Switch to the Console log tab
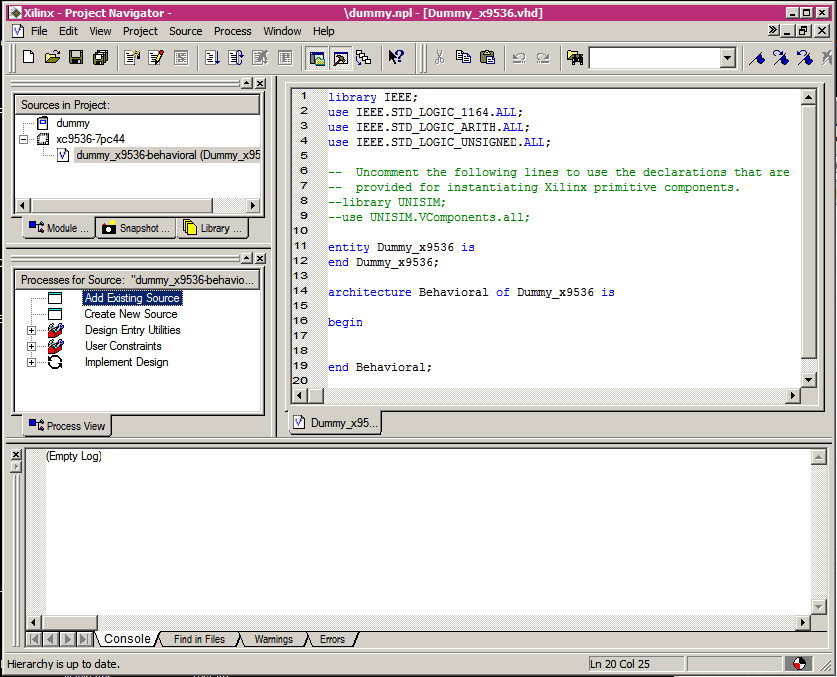Screen dimensions: 837x677 click(128, 639)
